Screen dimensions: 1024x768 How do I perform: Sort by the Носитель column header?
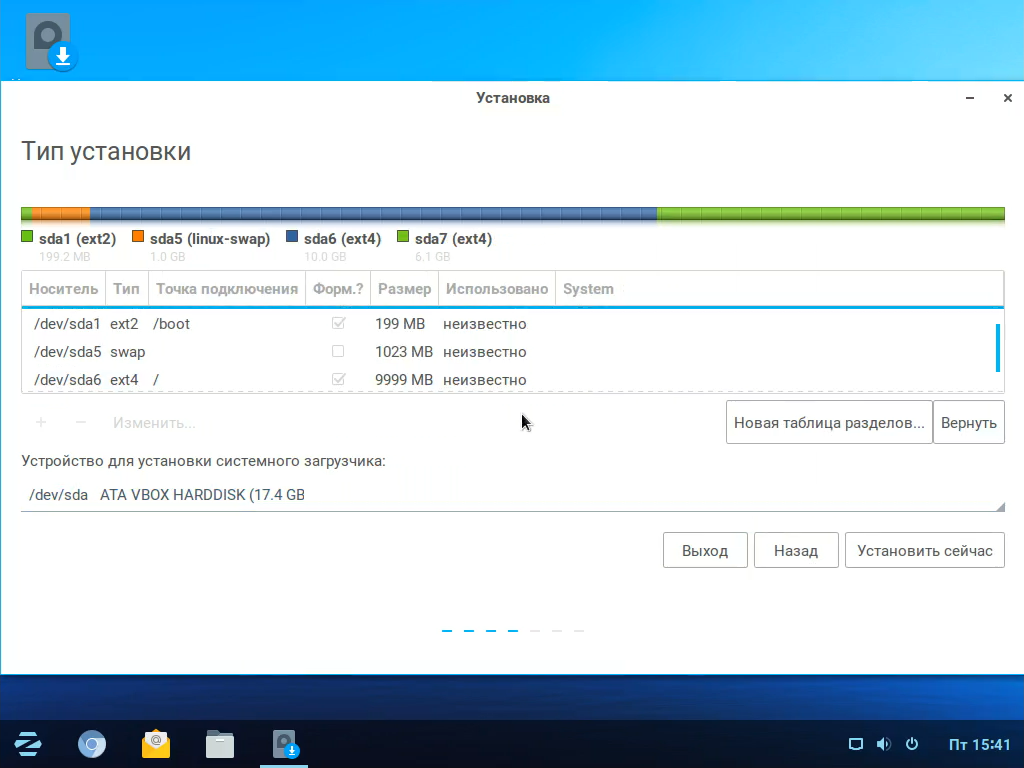63,289
